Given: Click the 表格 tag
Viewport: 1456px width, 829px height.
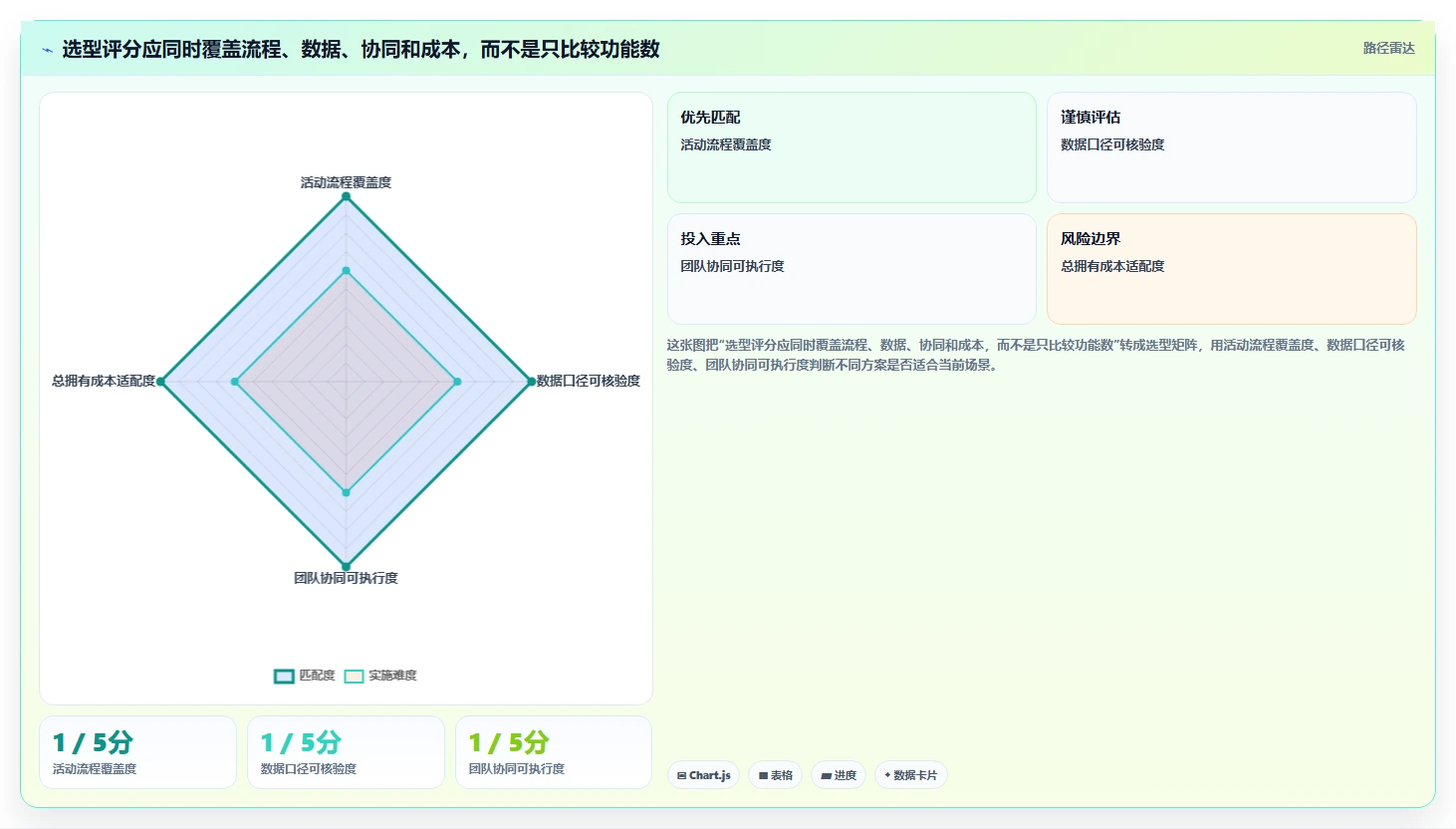Looking at the screenshot, I should tap(776, 775).
